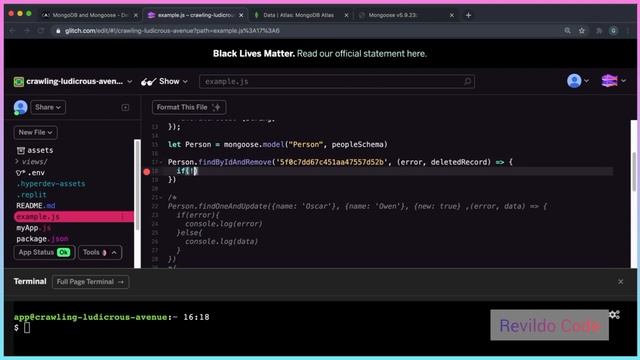Viewport: 640px width, 360px height.
Task: Click the App Status Ok button
Action: [x=44, y=252]
